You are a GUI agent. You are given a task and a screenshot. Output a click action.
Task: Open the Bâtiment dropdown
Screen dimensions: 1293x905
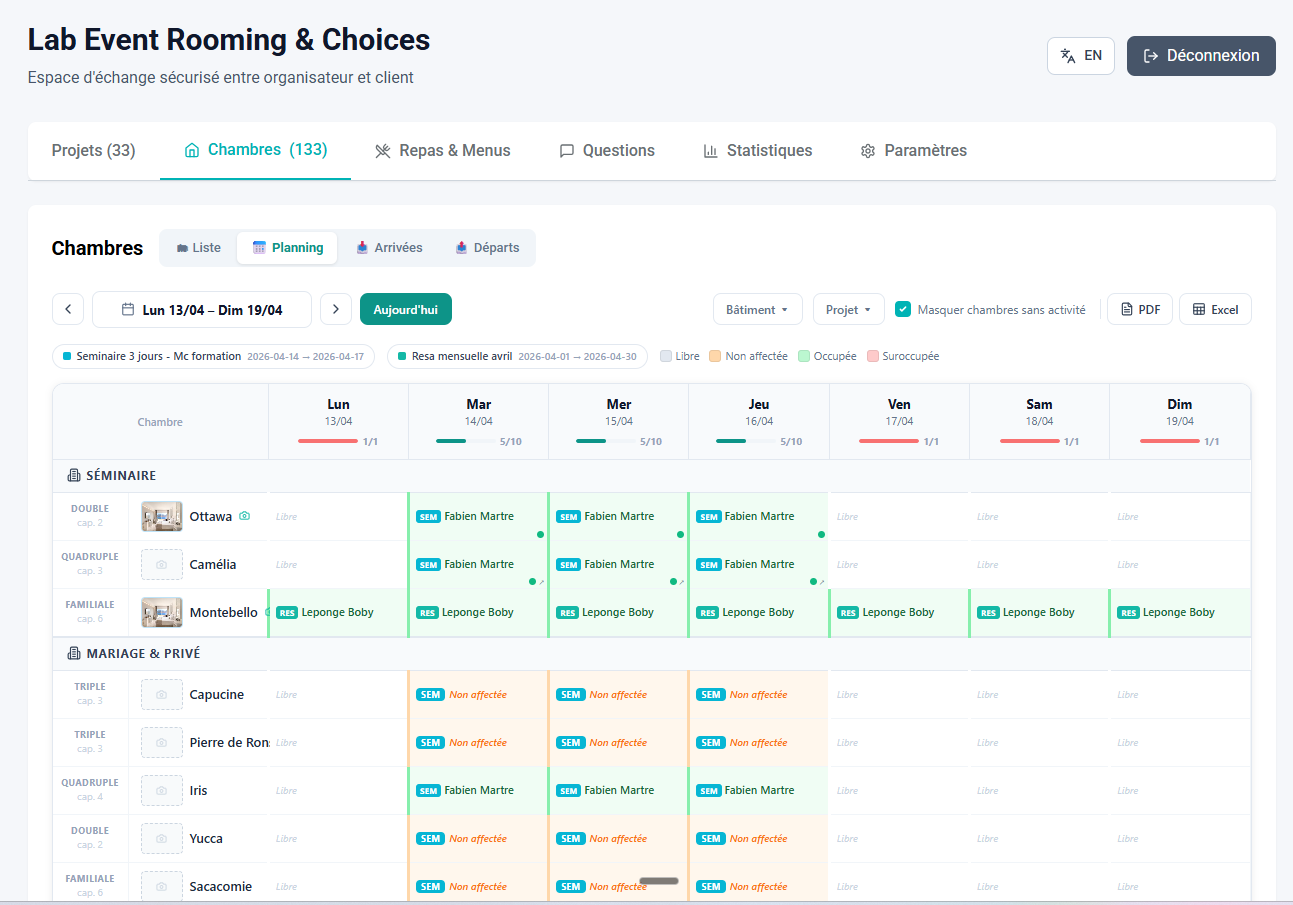(x=757, y=309)
